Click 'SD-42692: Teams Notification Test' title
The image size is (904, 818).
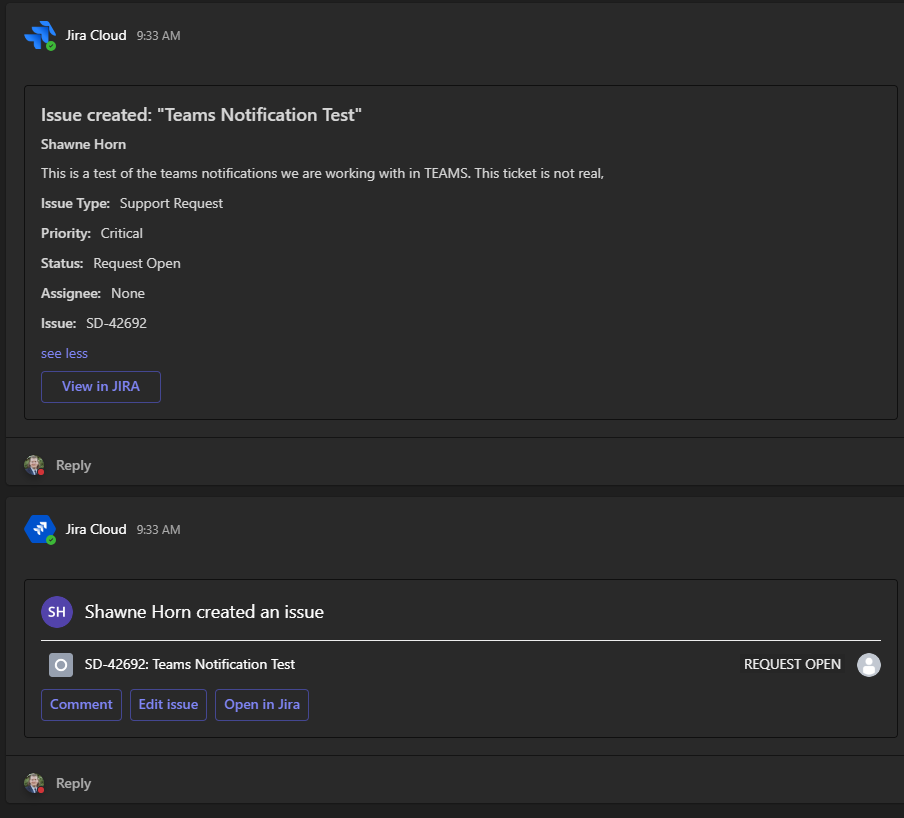point(190,665)
